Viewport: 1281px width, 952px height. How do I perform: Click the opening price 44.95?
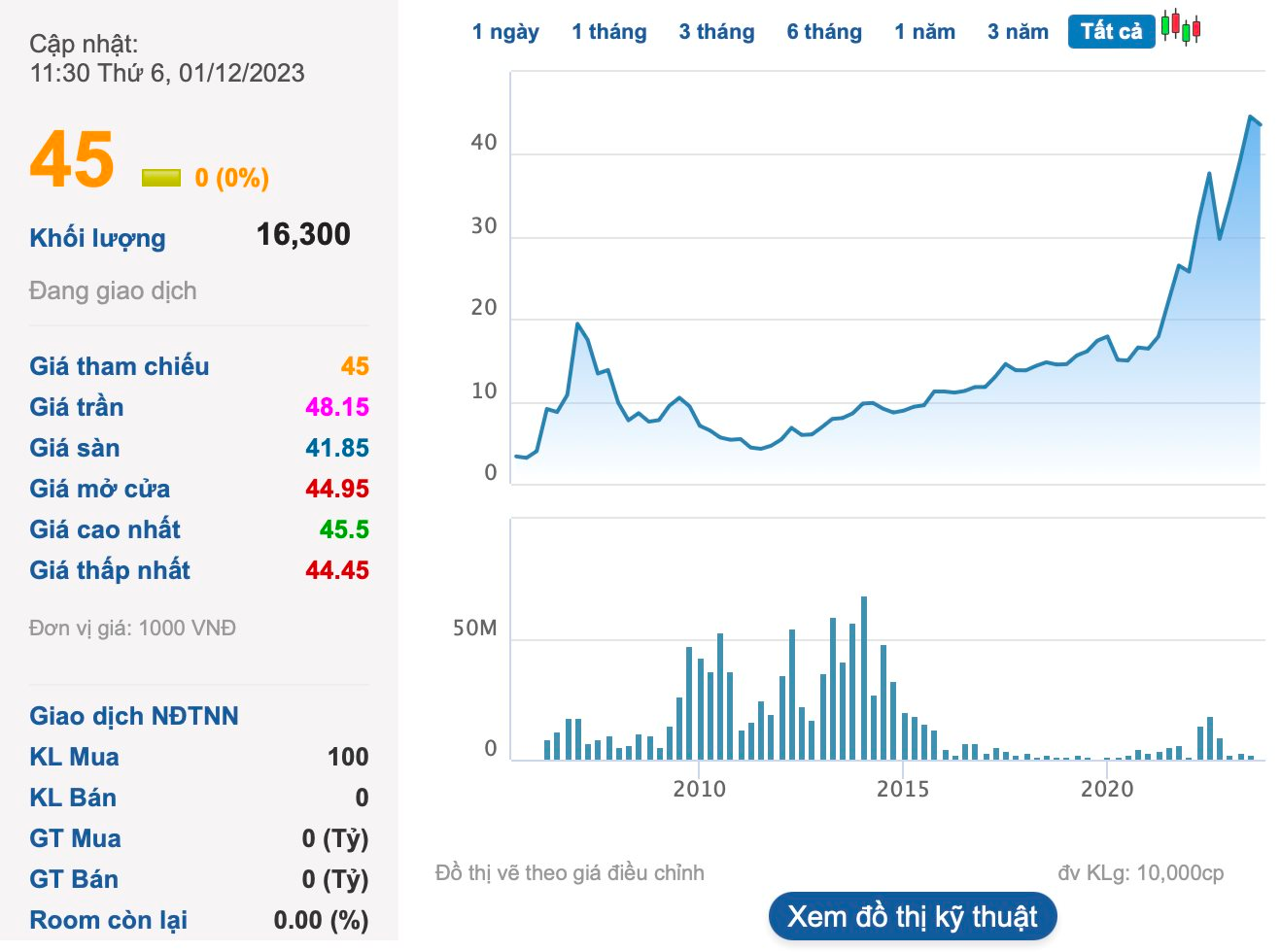coord(337,489)
